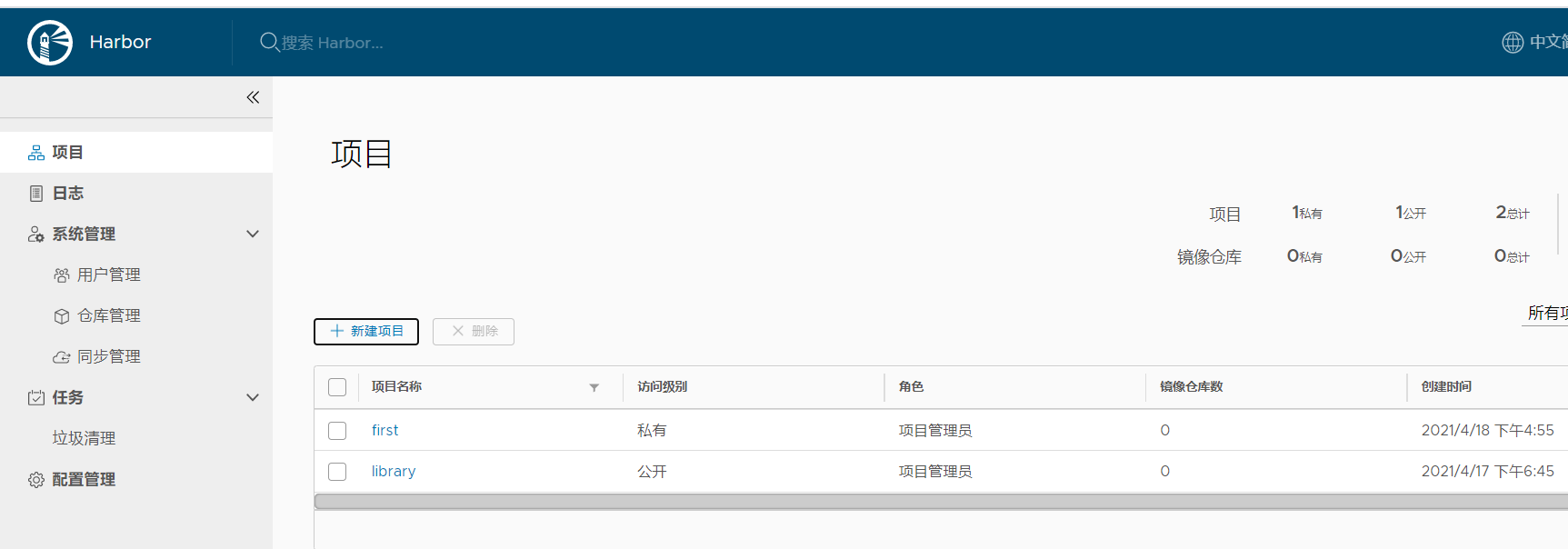This screenshot has width=1568, height=549.
Task: Sort by 角色 column header
Action: pyautogui.click(x=911, y=387)
